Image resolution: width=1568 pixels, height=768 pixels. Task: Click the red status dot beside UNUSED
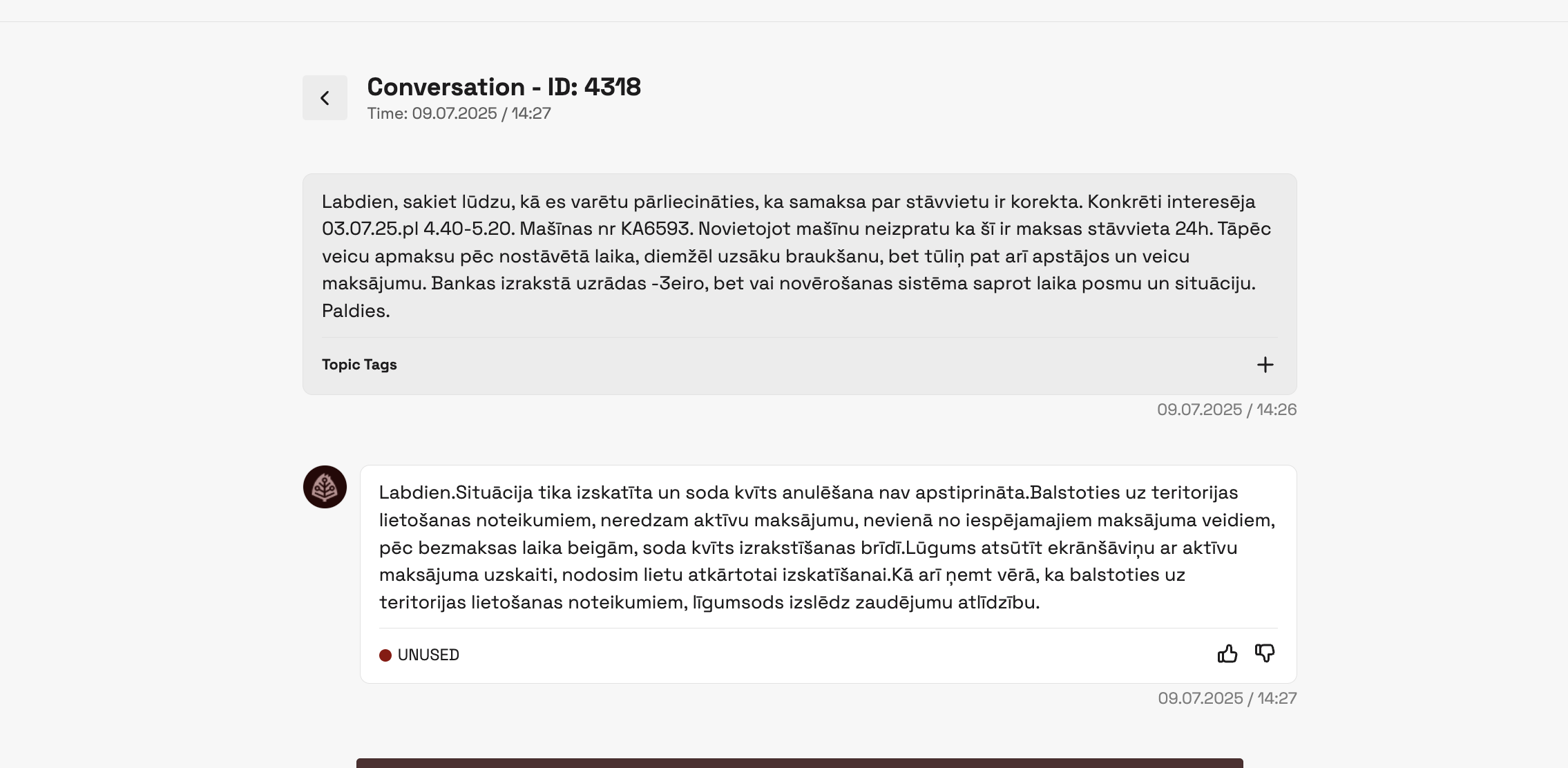385,655
